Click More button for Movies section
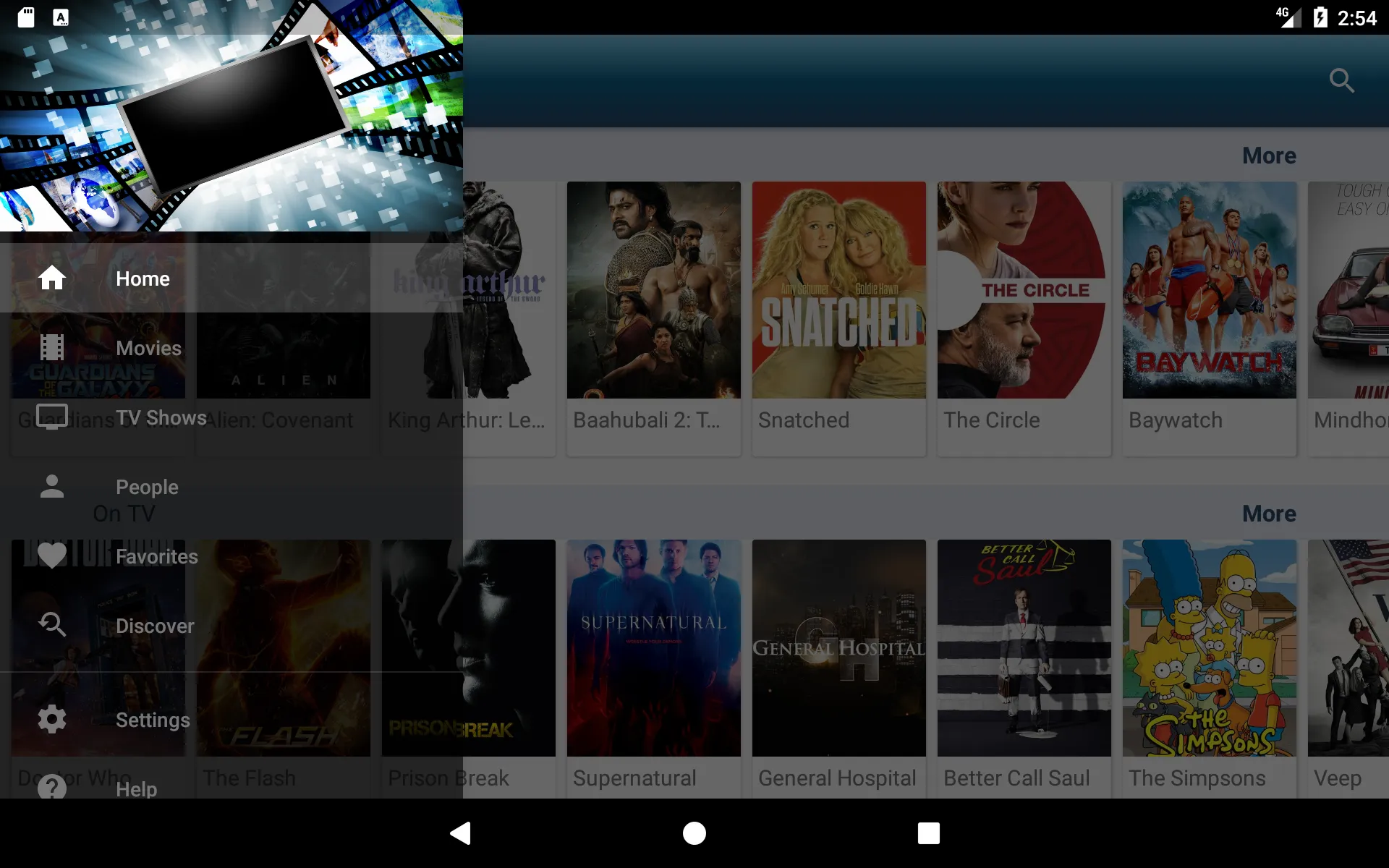The image size is (1389, 868). coord(1268,156)
